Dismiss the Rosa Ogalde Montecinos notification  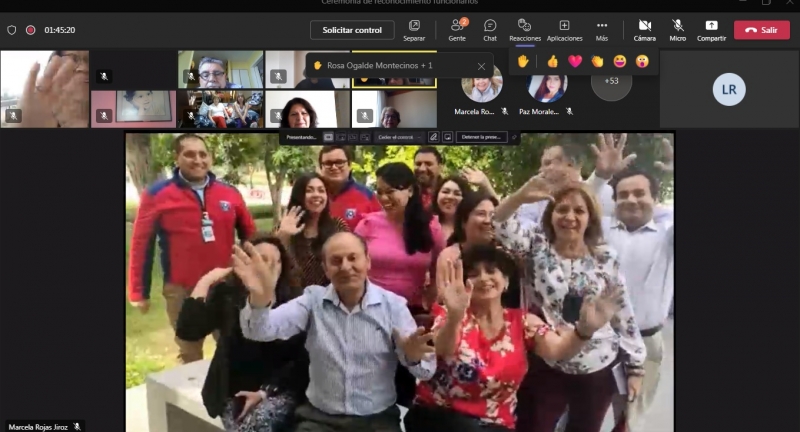pyautogui.click(x=481, y=66)
